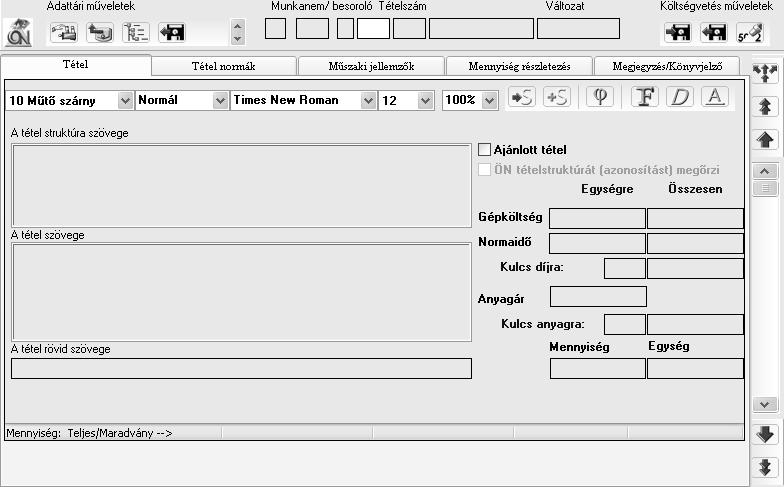Open the 10 Műtő szárny dropdown
Viewport: 784px width, 487px height.
[126, 100]
